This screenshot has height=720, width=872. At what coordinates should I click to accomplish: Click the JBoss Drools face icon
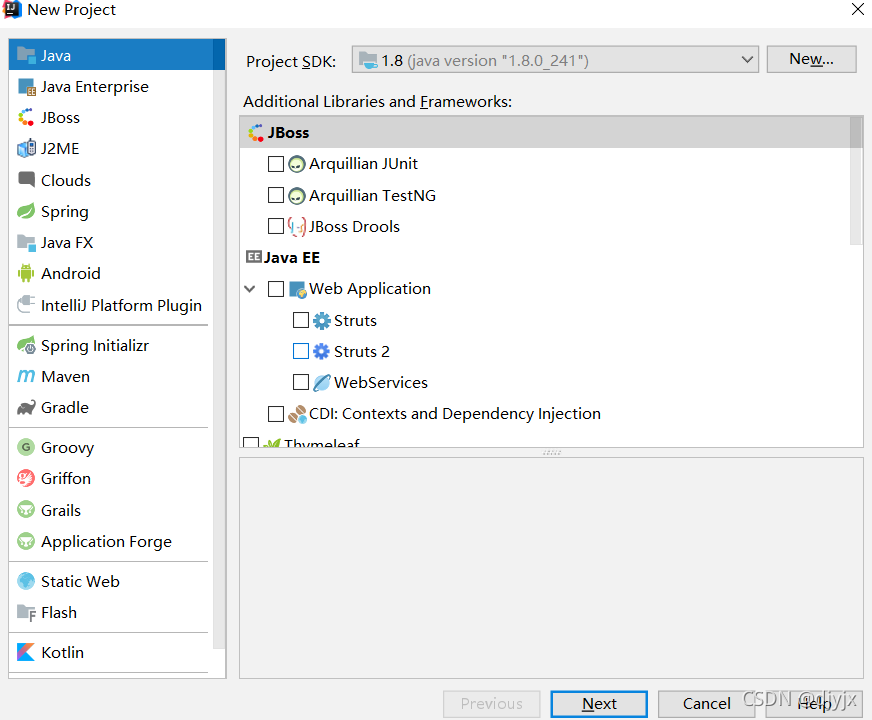(297, 227)
